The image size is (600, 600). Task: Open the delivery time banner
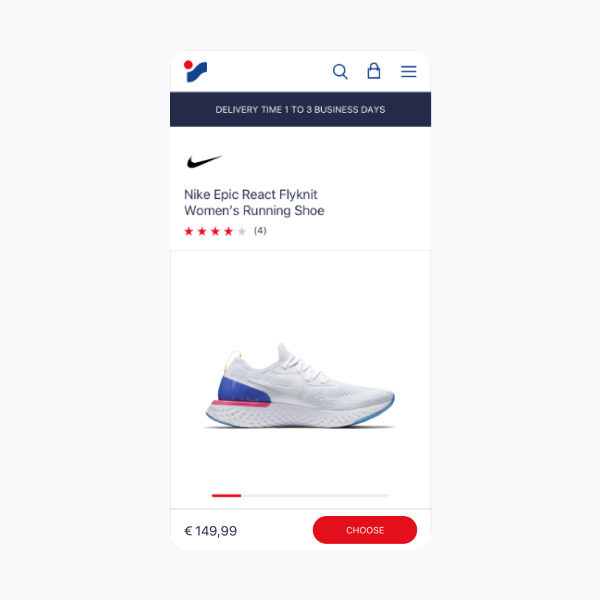coord(300,109)
